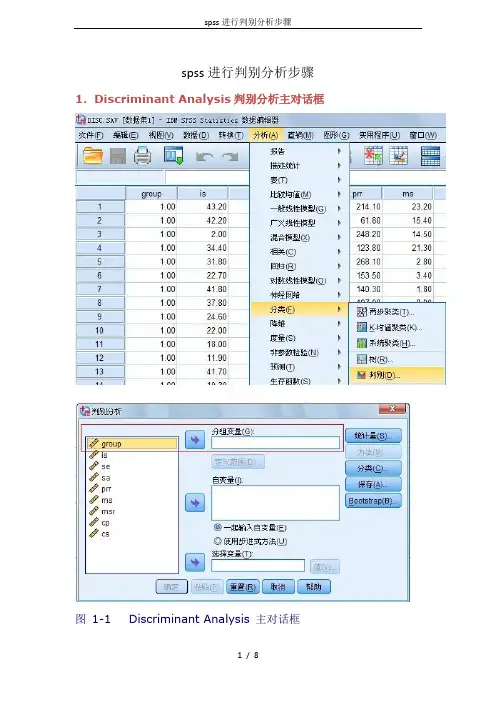
Task: Expand the 一般线性模型(G) submenu
Action: (x=299, y=209)
